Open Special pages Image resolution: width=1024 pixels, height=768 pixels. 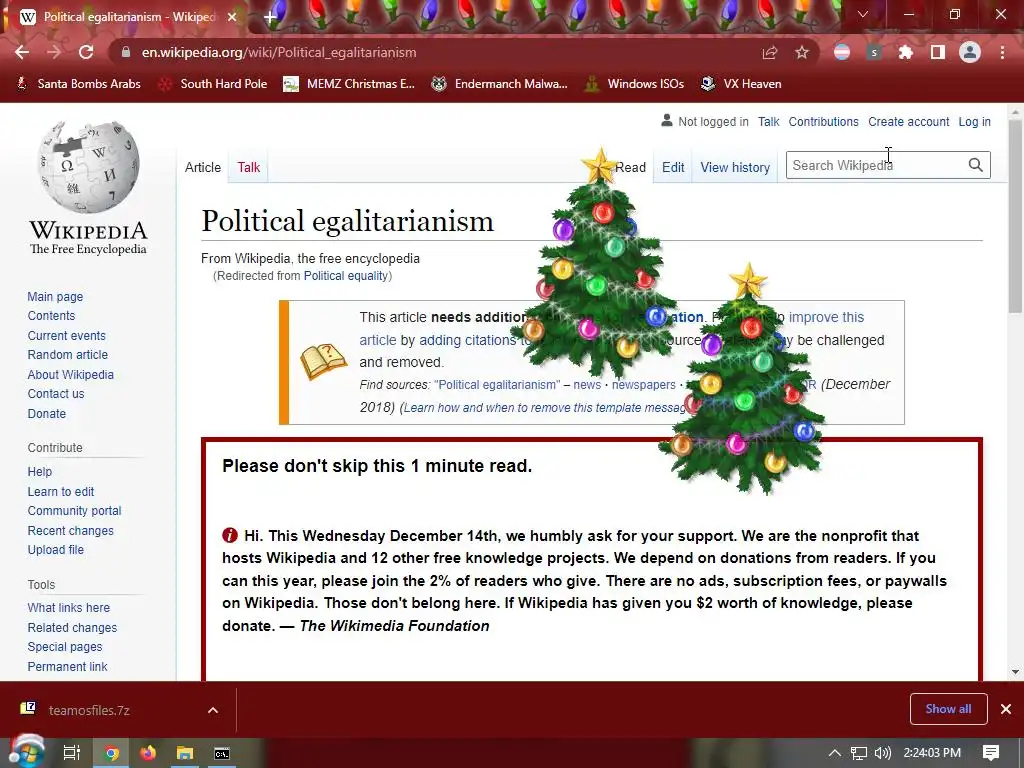click(65, 647)
